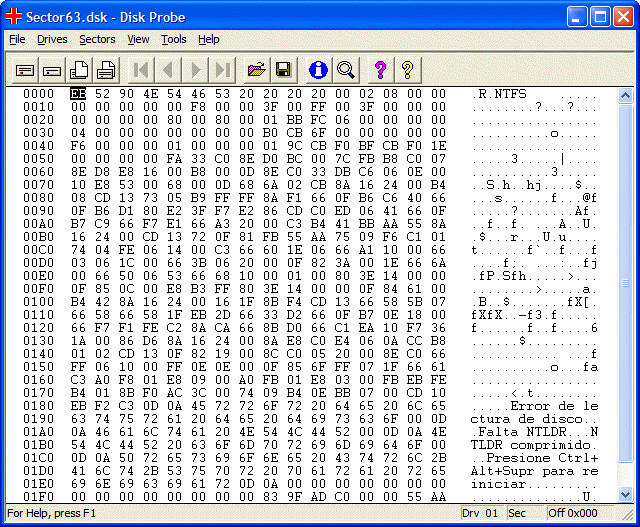Click the ASCII text 'Error de le'

point(554,406)
